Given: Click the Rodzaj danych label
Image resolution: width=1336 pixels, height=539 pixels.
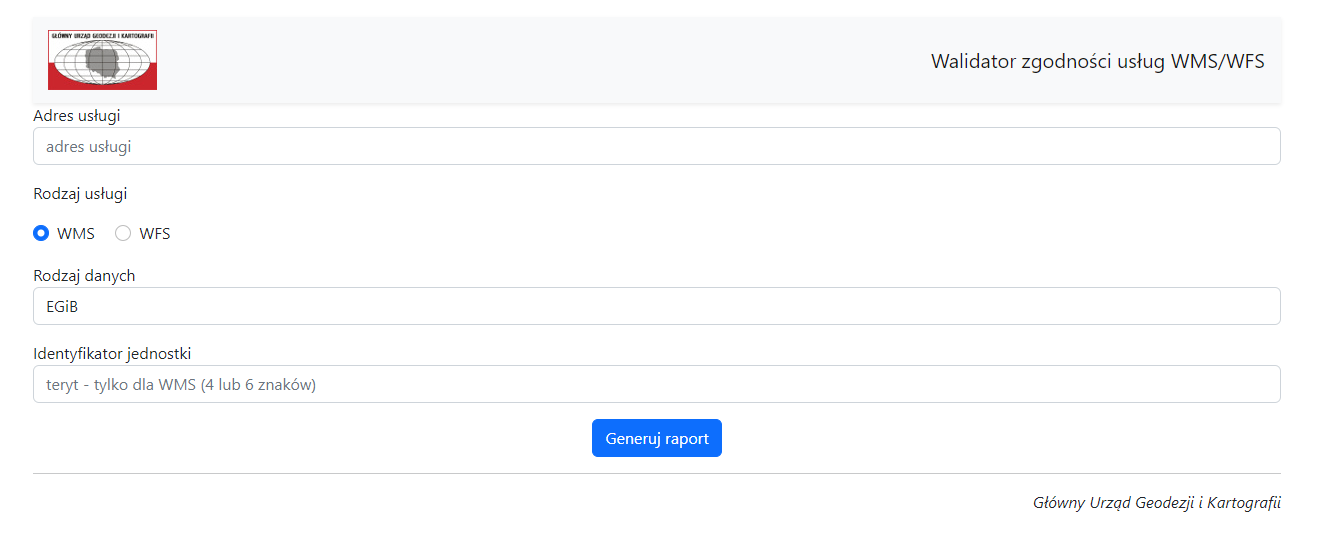Looking at the screenshot, I should point(84,275).
